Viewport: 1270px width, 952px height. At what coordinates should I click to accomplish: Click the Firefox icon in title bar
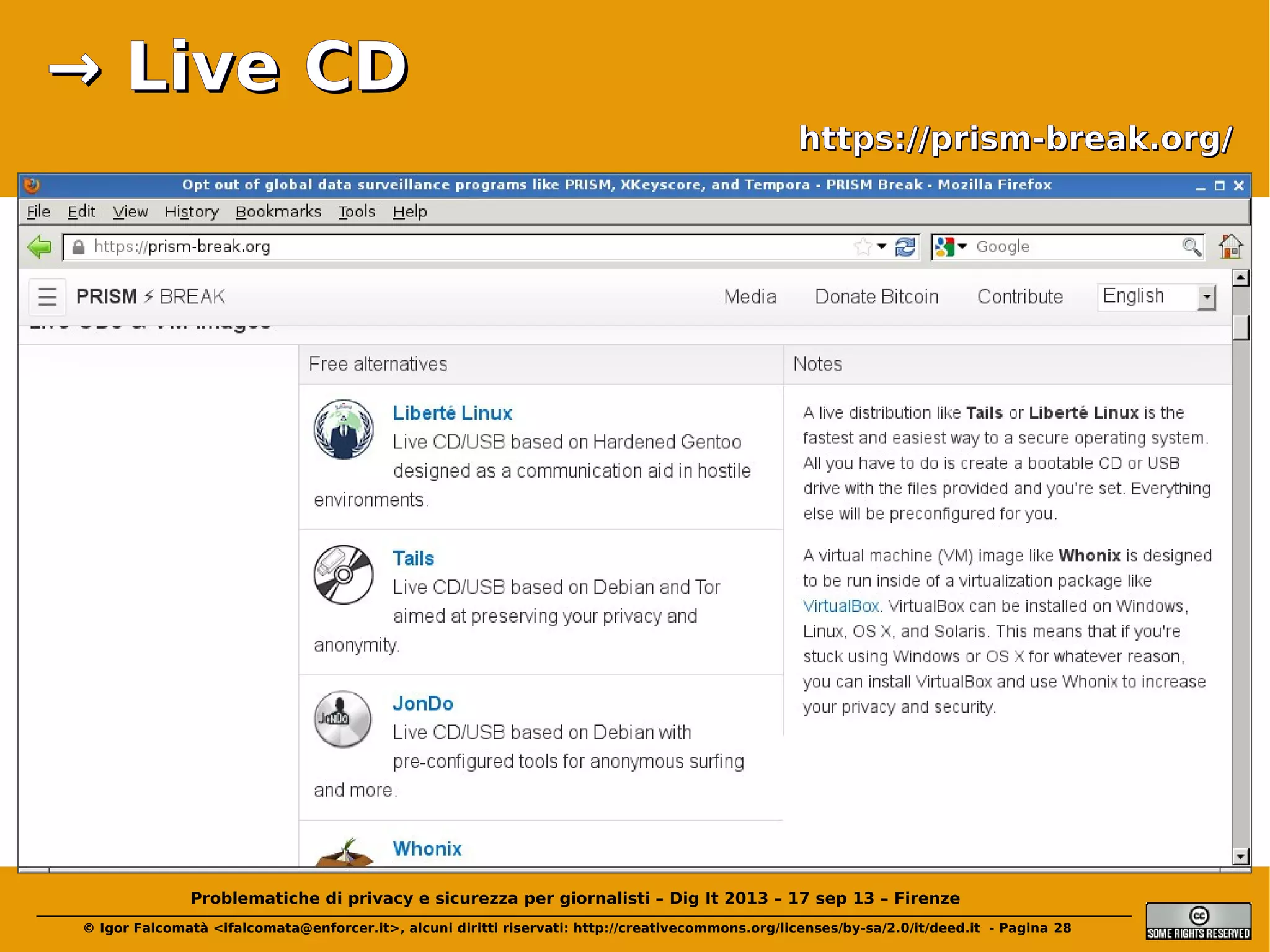point(32,185)
